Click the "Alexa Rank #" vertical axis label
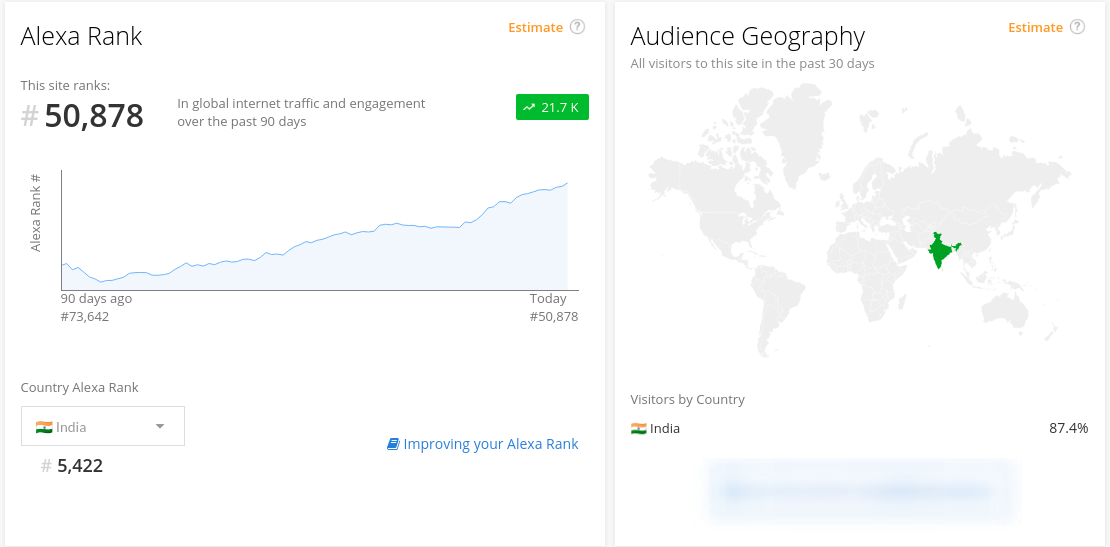Screen dimensions: 1110x547 tap(36, 211)
